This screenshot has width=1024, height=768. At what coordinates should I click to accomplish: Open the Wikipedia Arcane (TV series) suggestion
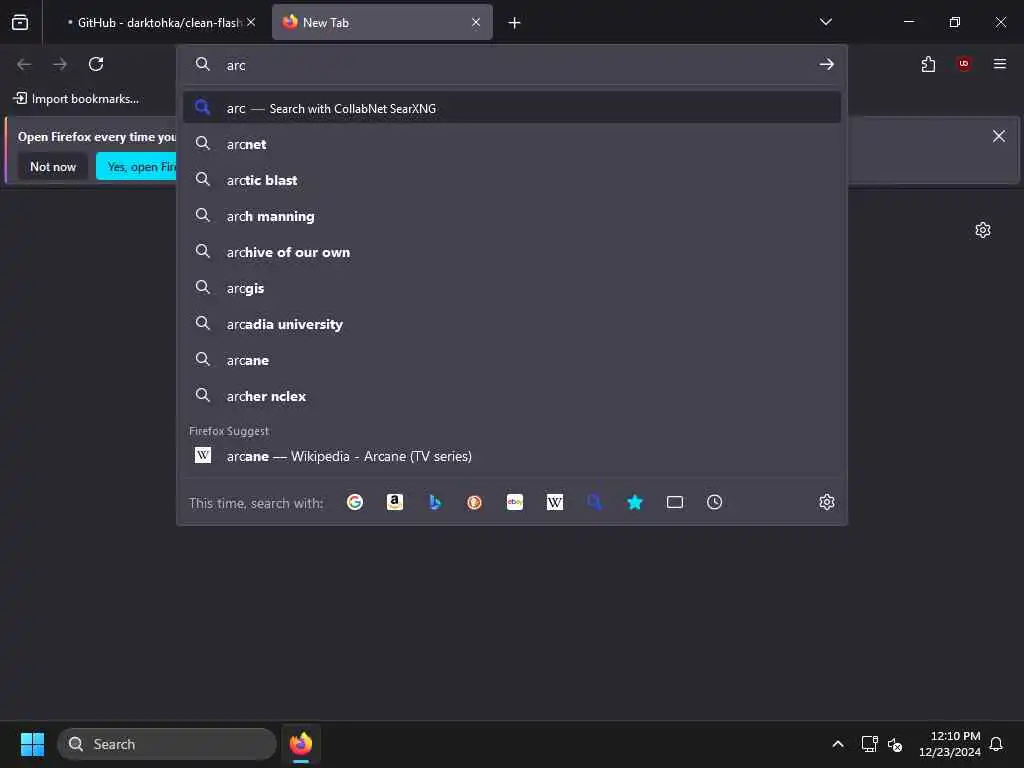pos(512,456)
